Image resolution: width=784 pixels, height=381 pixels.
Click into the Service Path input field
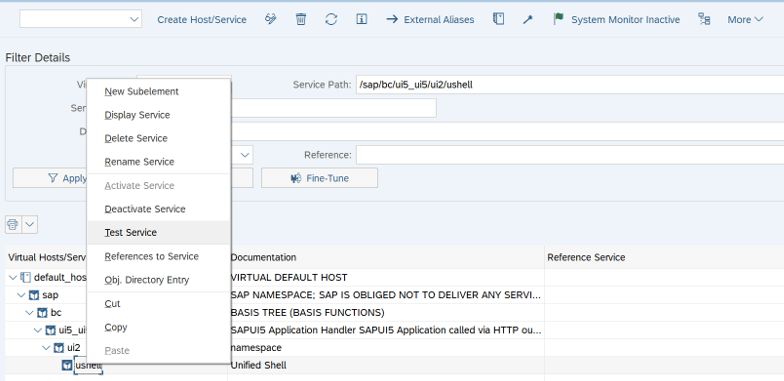click(x=570, y=84)
